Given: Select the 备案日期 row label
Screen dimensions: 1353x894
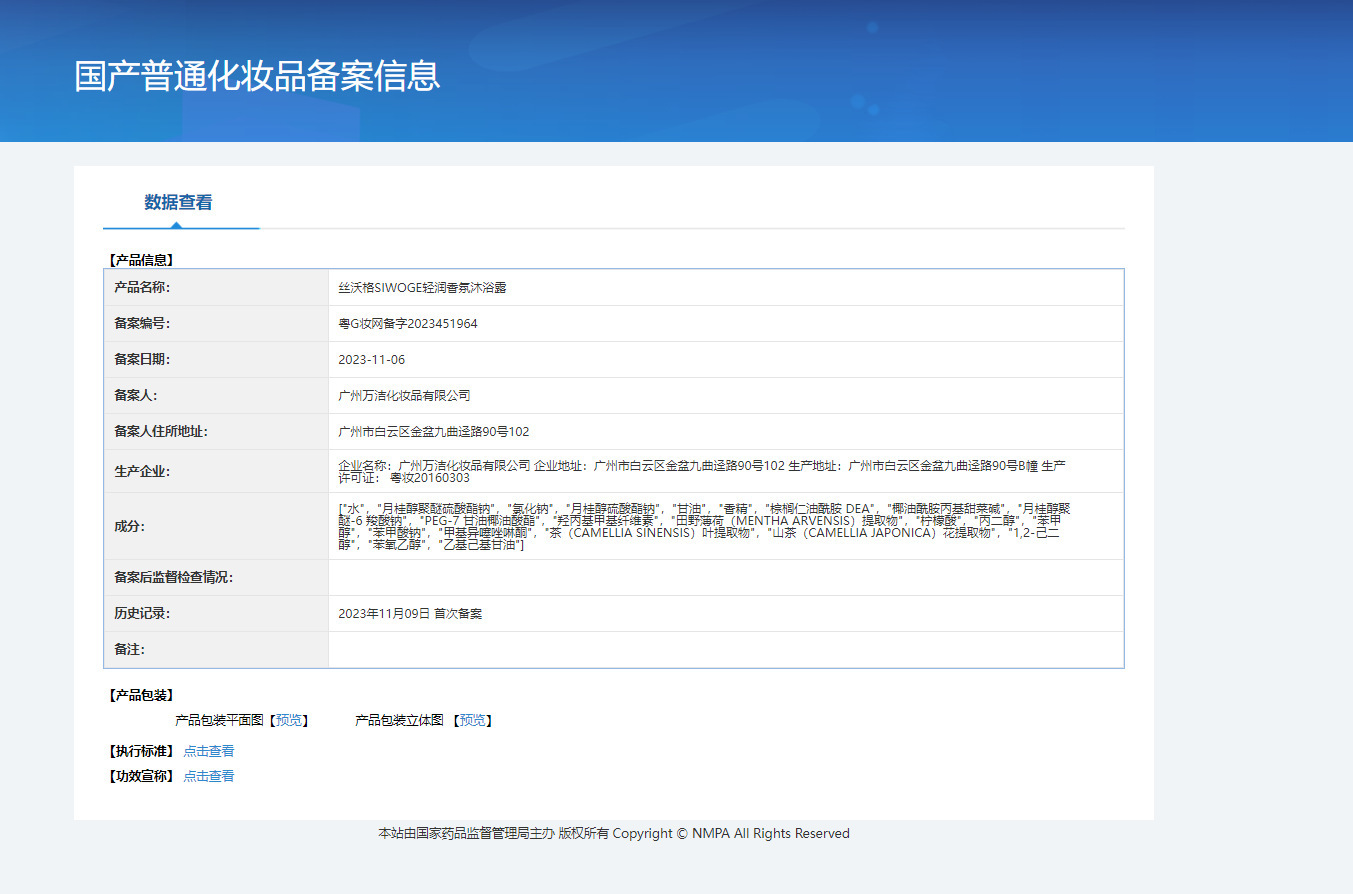Looking at the screenshot, I should pos(143,360).
